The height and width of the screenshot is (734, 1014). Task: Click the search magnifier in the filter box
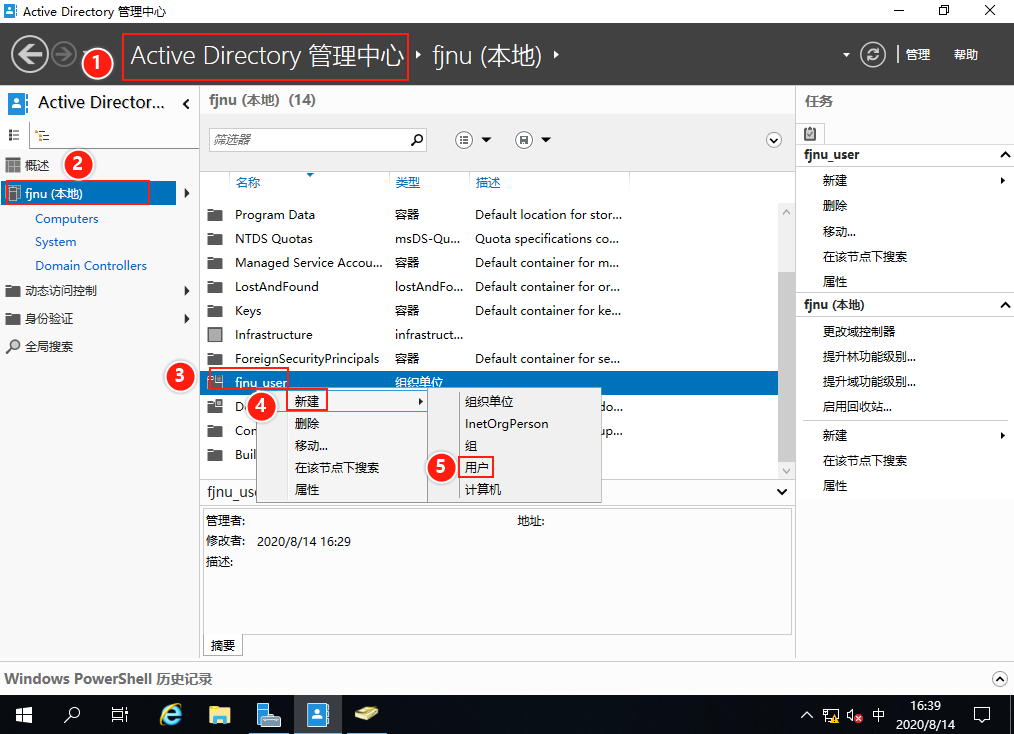point(417,139)
